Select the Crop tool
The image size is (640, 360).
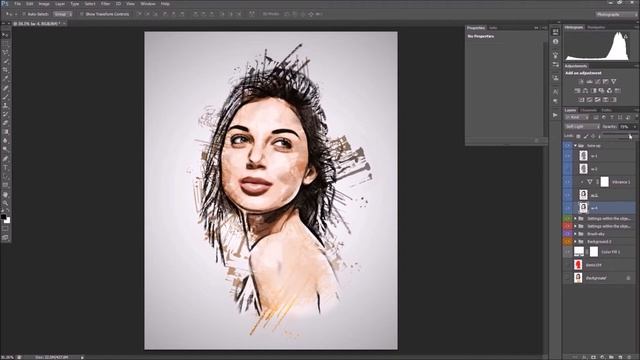(5, 70)
